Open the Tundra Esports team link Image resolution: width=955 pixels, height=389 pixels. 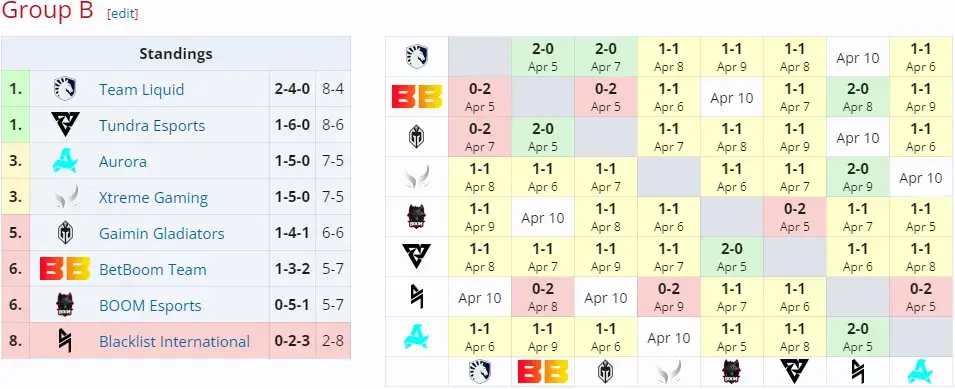[x=152, y=126]
